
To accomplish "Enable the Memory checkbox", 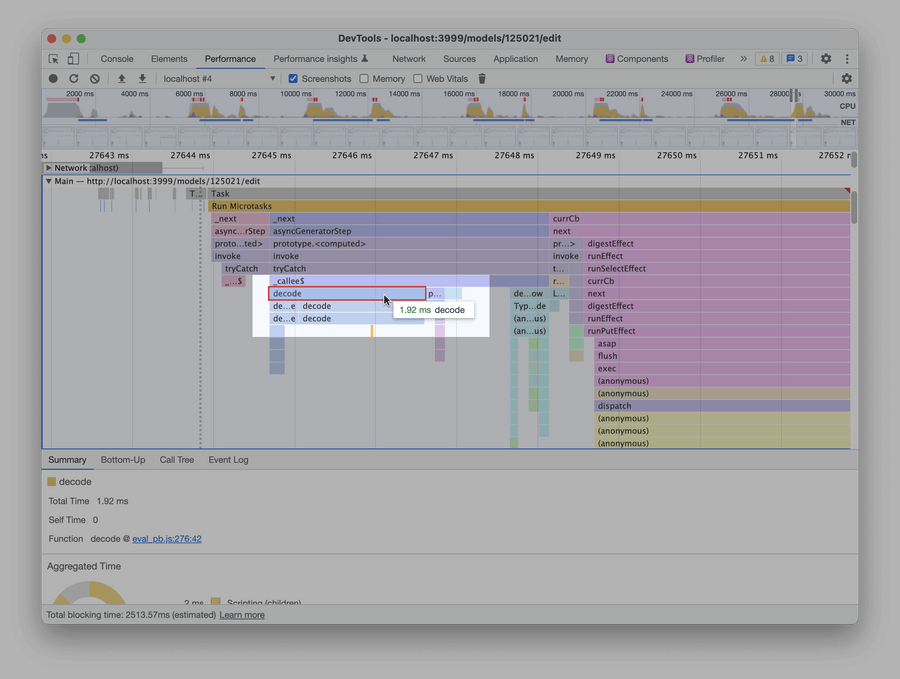I will pyautogui.click(x=364, y=79).
